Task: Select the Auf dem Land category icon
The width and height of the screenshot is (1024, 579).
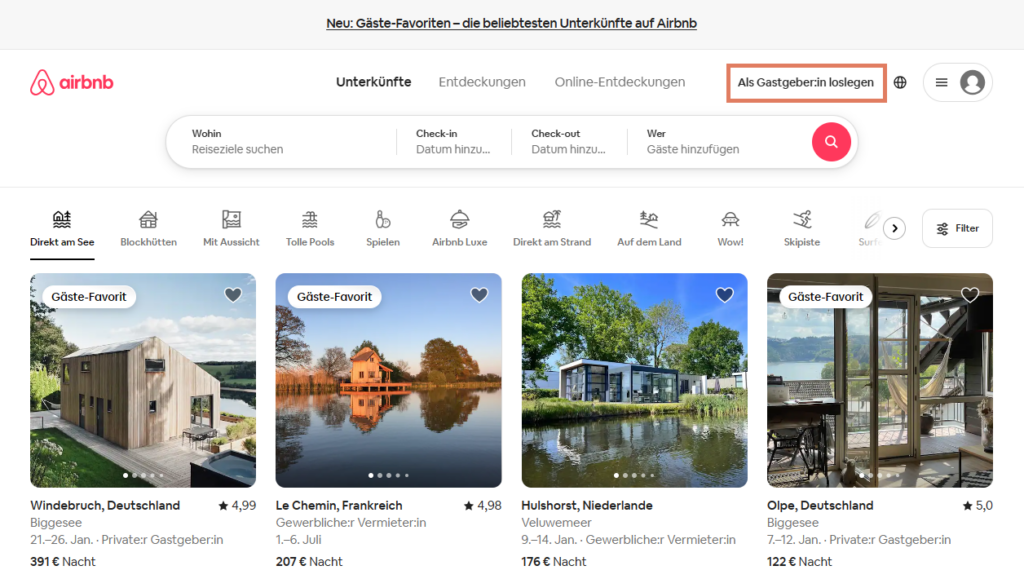Action: [649, 219]
